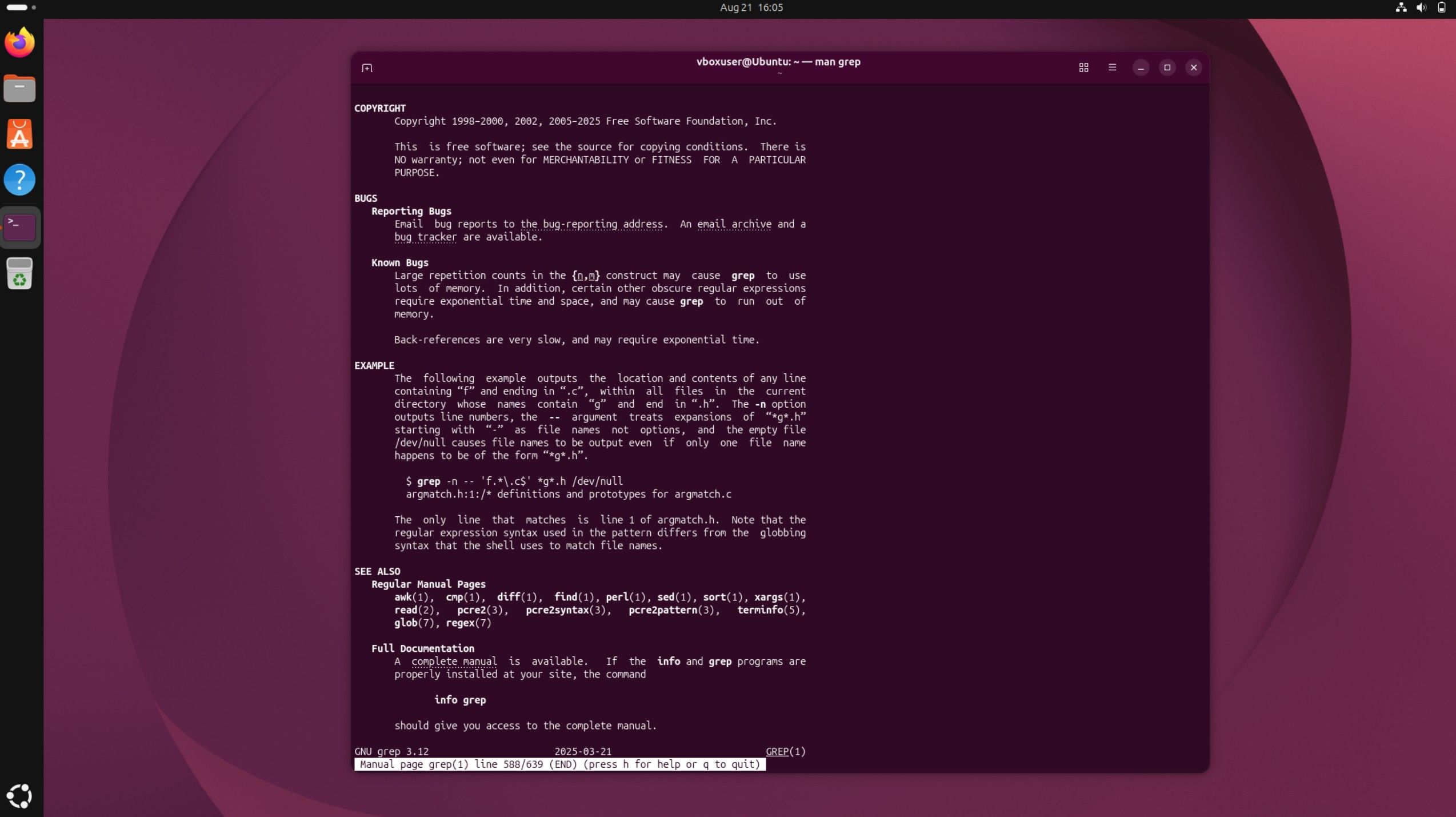The width and height of the screenshot is (1456, 817).
Task: Open the terminal hamburger menu
Action: pyautogui.click(x=1112, y=67)
